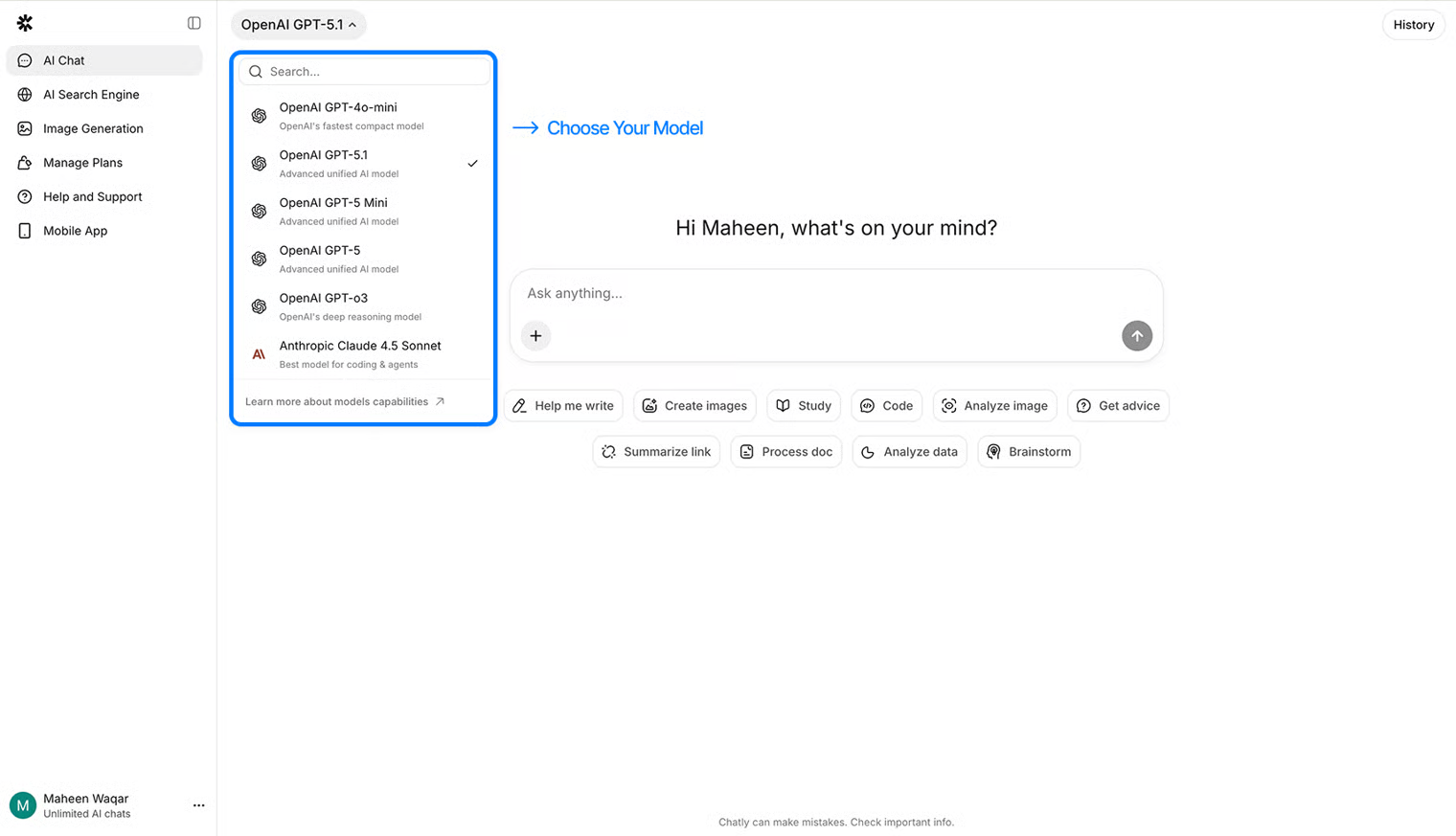Collapse the sidebar panel icon
This screenshot has width=1456, height=836.
coord(194,23)
